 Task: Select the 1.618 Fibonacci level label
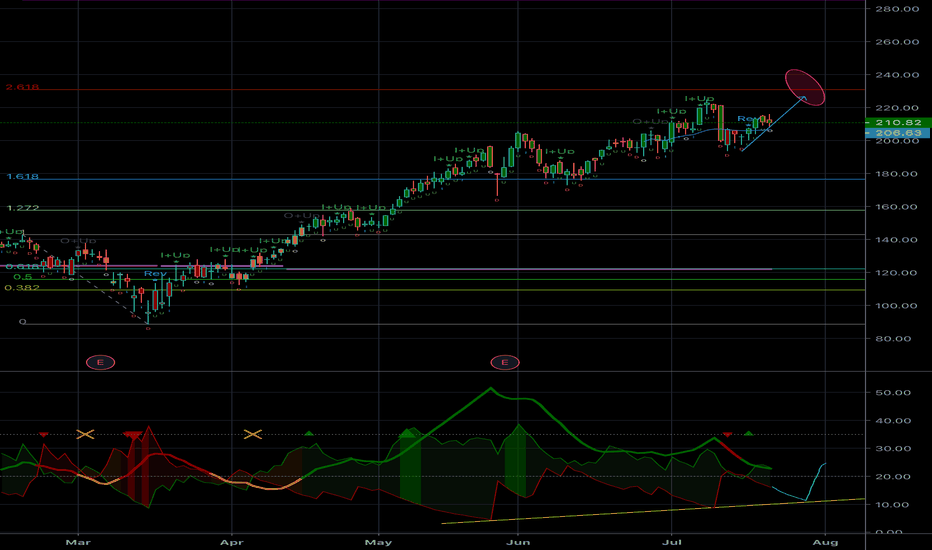(x=23, y=177)
